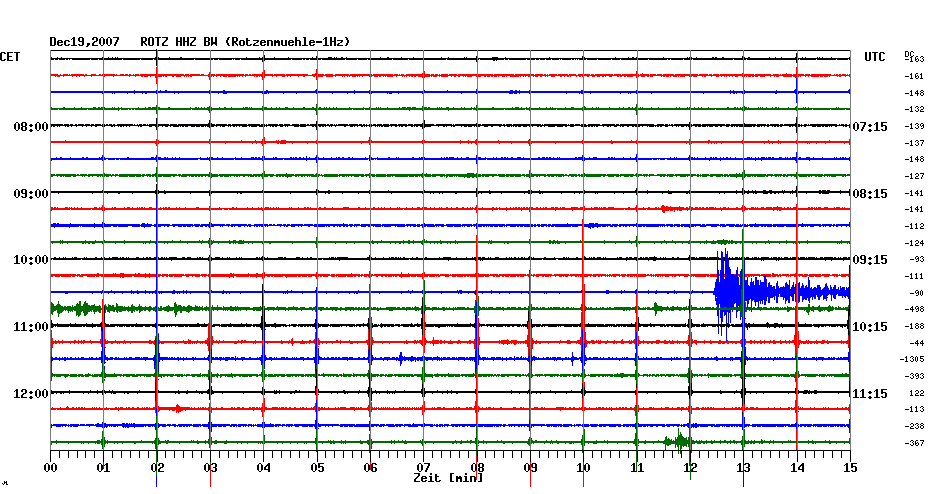Click the DC offset value -93
The height and width of the screenshot is (494, 930).
916,260
